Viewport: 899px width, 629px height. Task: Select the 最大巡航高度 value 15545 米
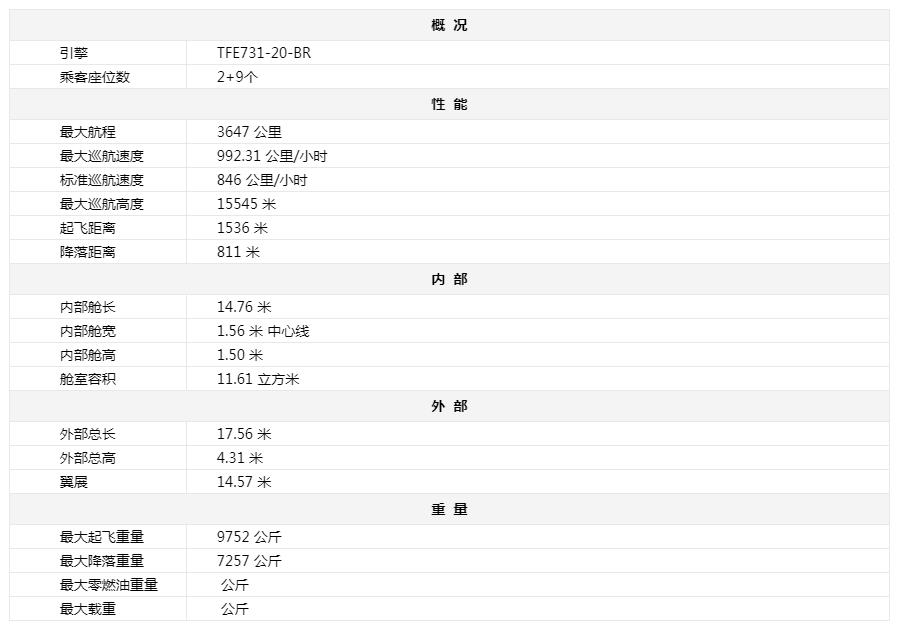247,204
